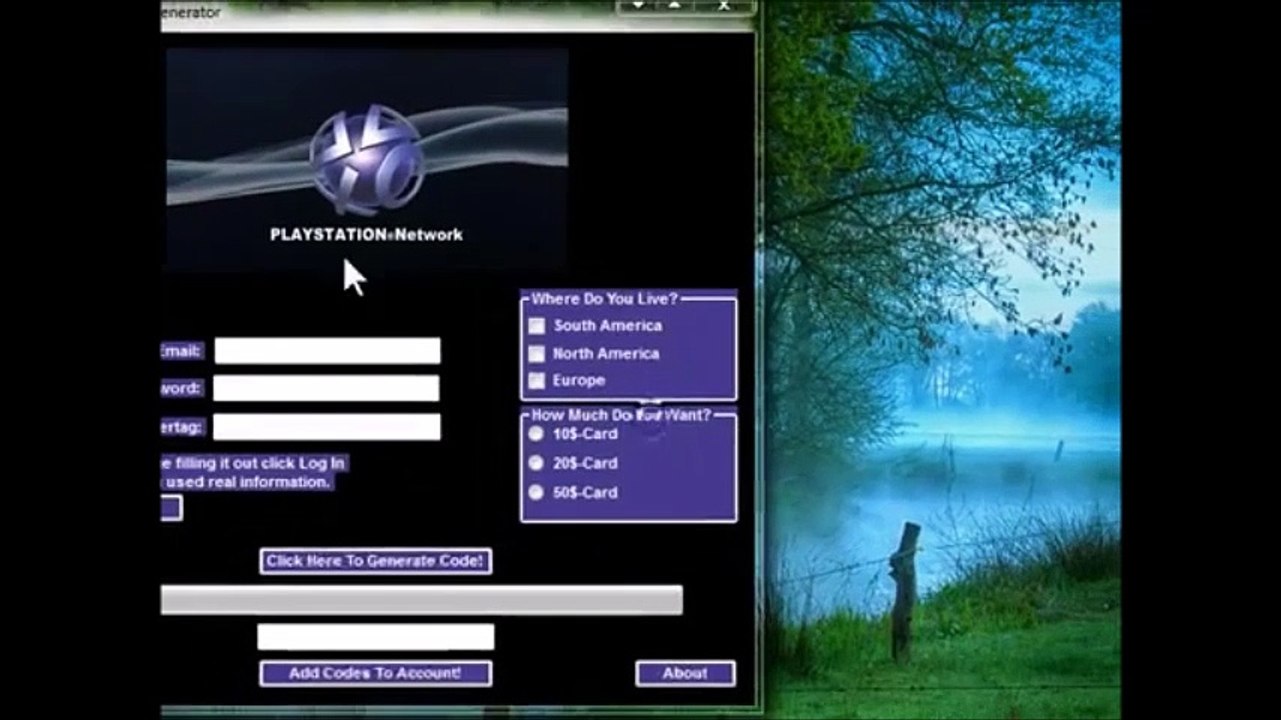This screenshot has height=720, width=1281.
Task: Select the 20$-Card radio option
Action: tap(536, 463)
